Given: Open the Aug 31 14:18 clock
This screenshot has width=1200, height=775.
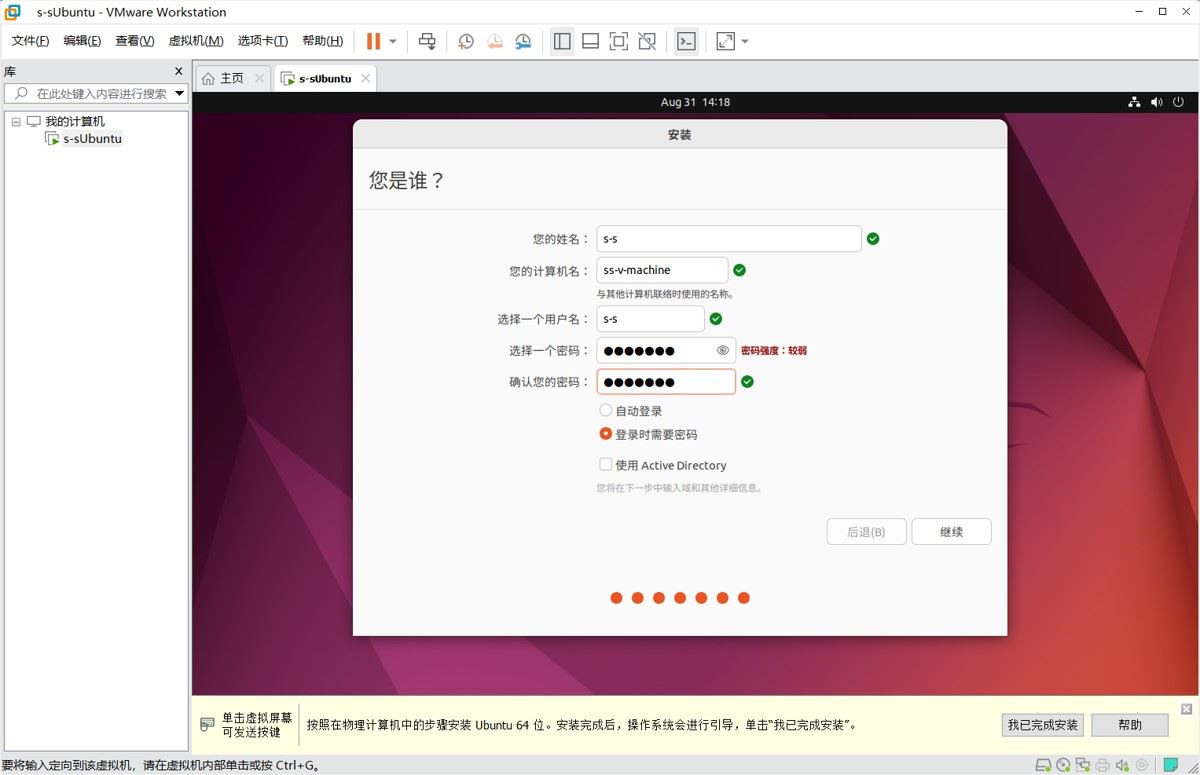Looking at the screenshot, I should [695, 102].
